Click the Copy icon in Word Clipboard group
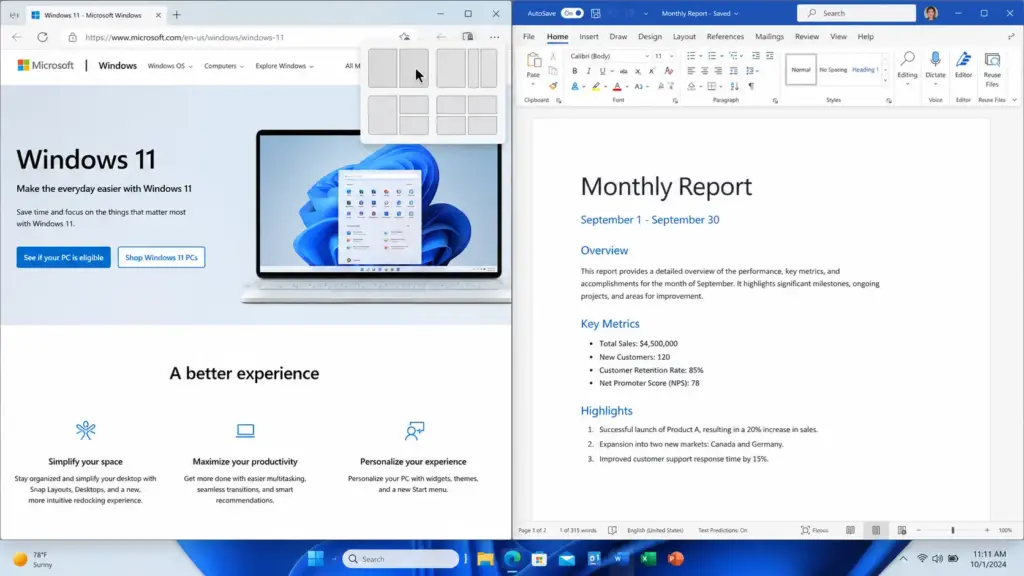 (x=552, y=71)
